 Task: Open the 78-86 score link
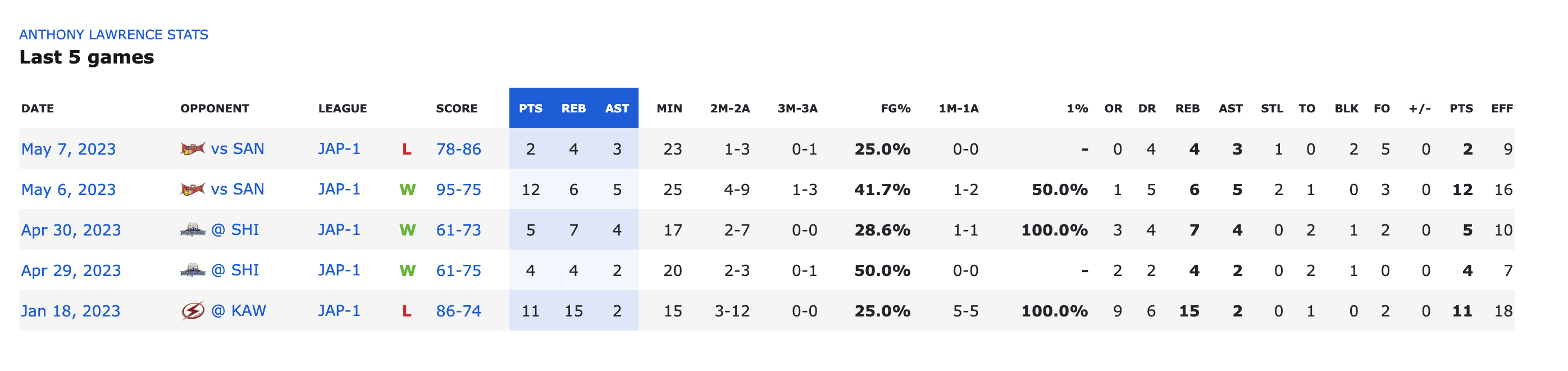[x=458, y=150]
